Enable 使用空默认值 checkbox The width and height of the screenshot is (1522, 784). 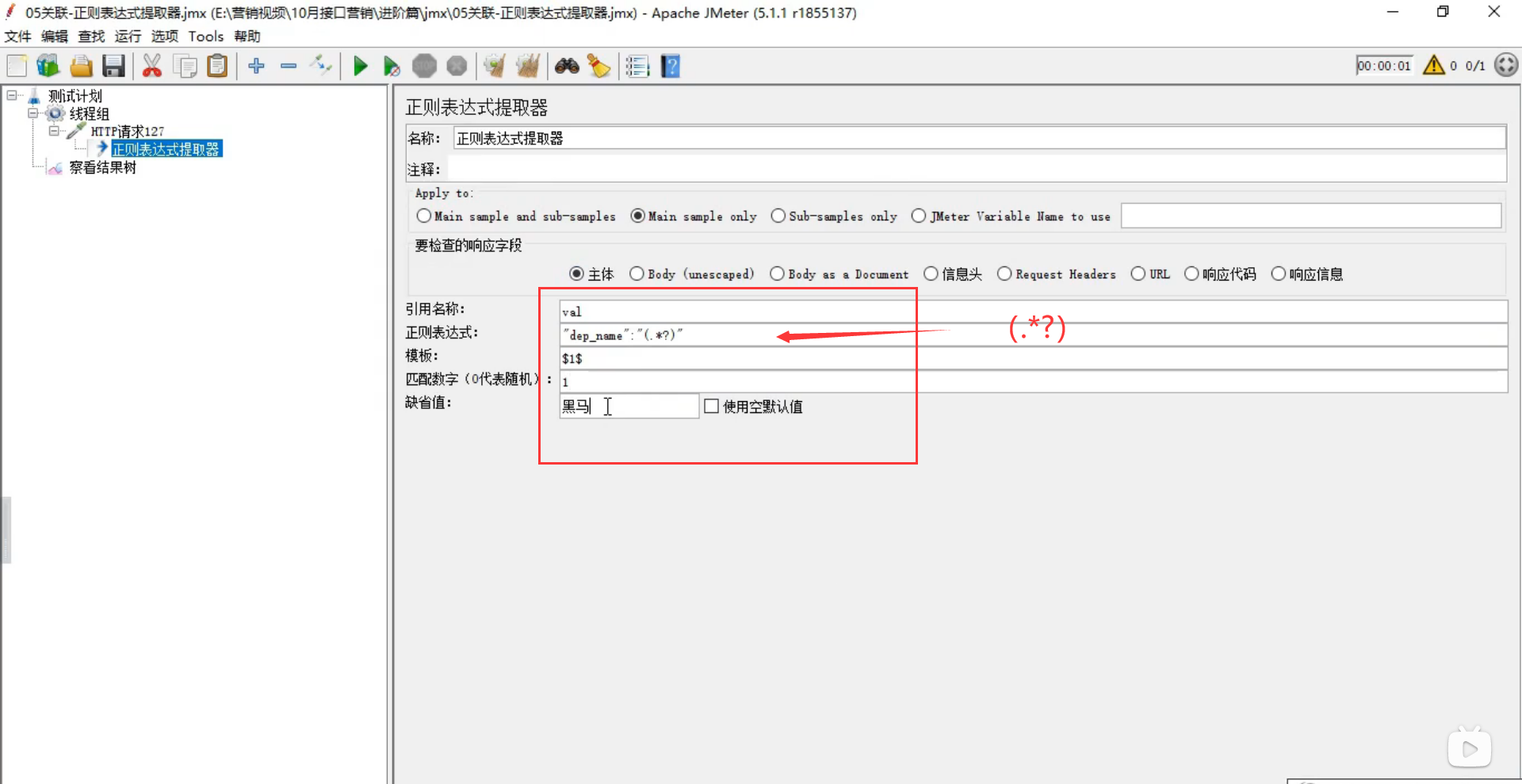pos(712,406)
